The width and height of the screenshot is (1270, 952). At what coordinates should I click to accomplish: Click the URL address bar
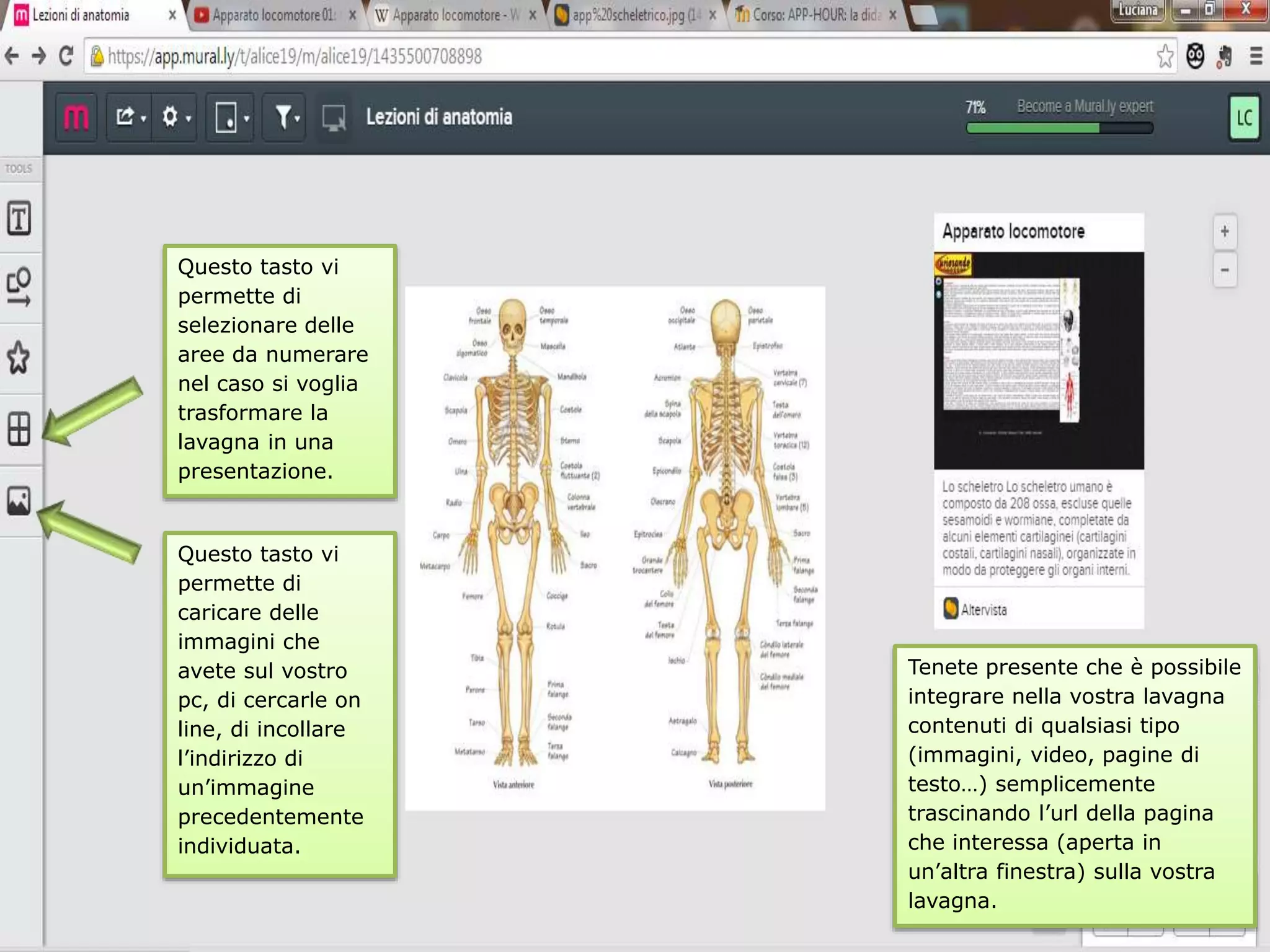click(x=630, y=56)
